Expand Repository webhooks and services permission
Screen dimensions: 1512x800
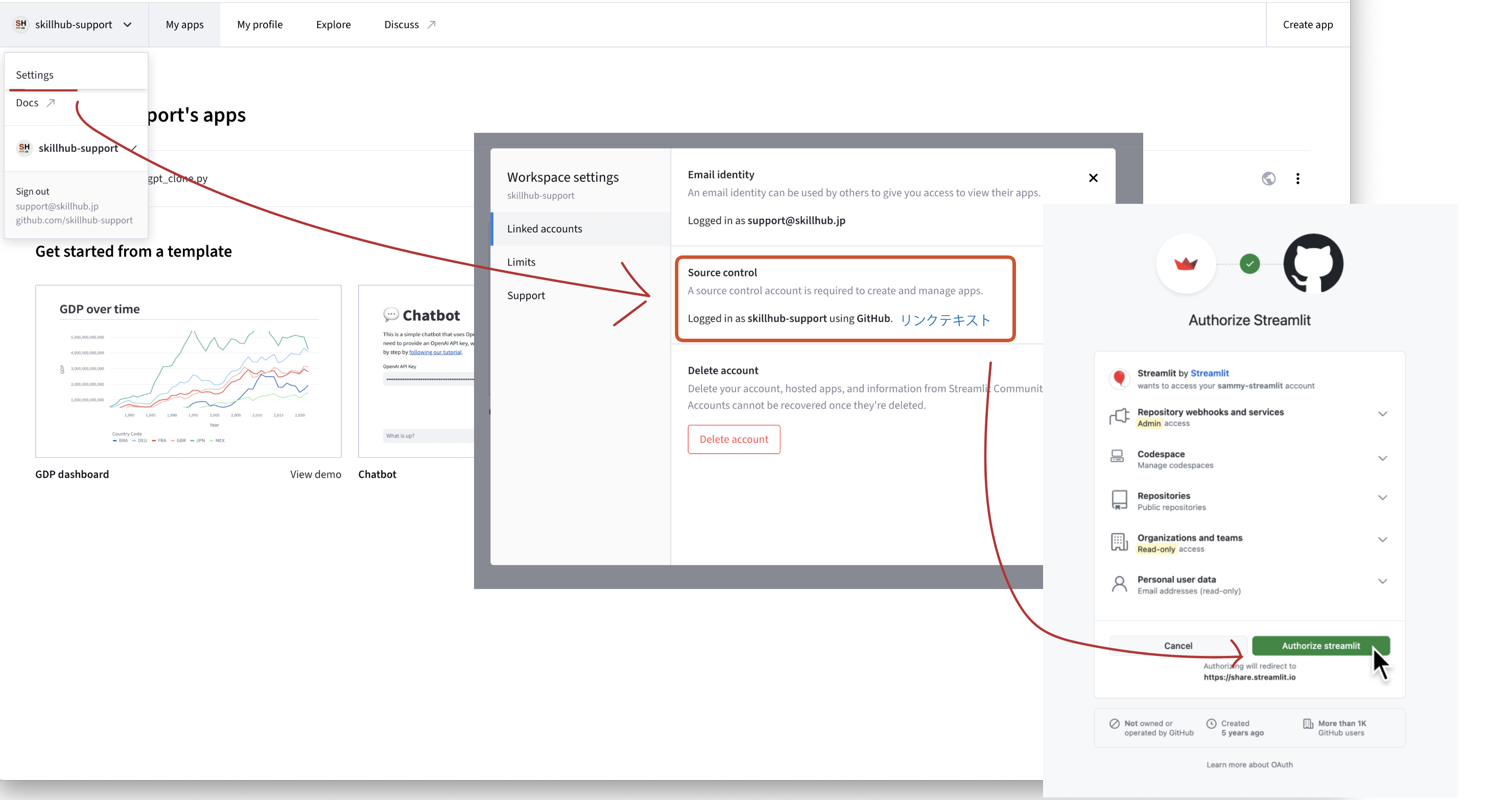tap(1382, 414)
